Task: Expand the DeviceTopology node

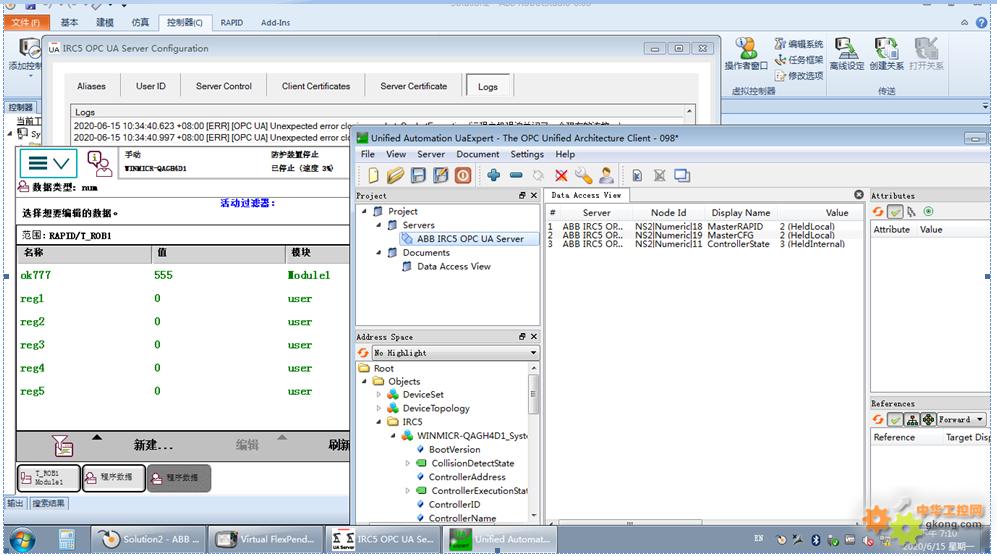Action: pyautogui.click(x=379, y=408)
